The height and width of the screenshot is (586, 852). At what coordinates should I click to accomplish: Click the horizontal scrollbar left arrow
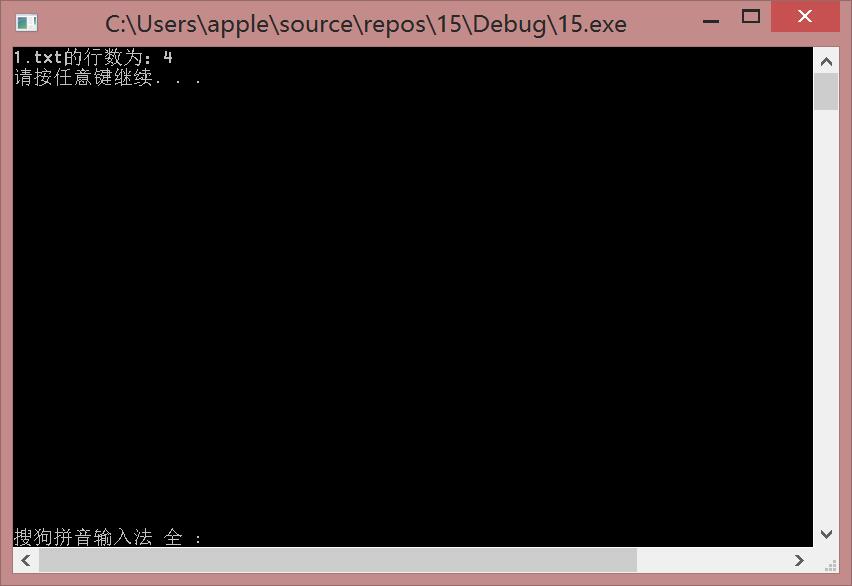(x=26, y=560)
